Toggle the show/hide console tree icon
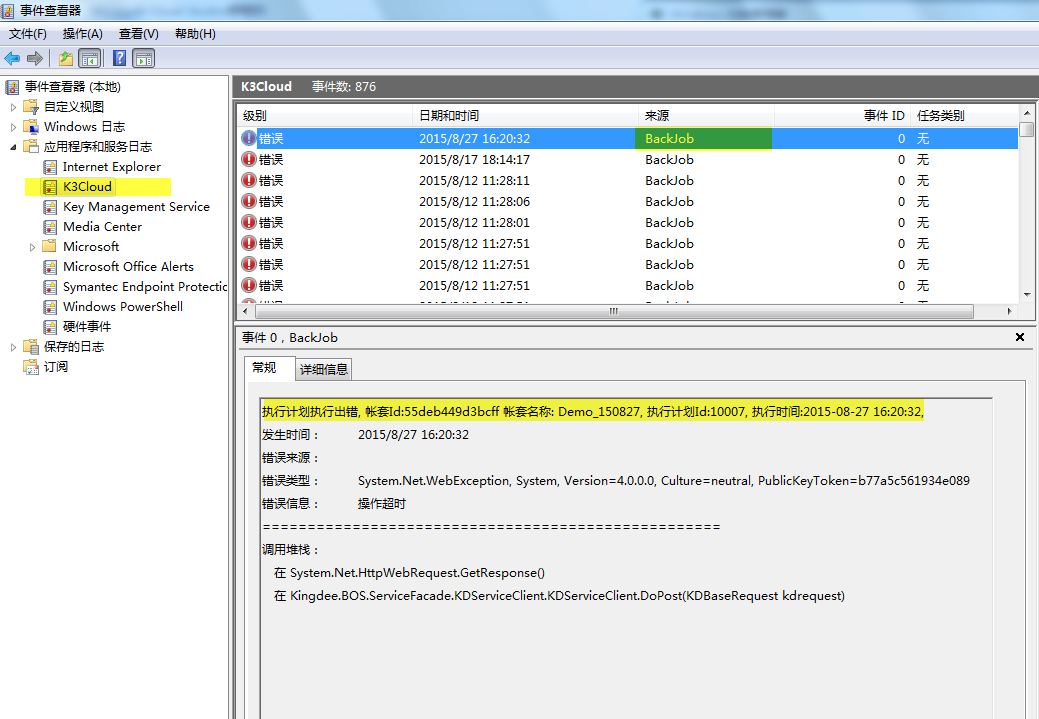Screen dimensions: 1039x719 pos(89,58)
